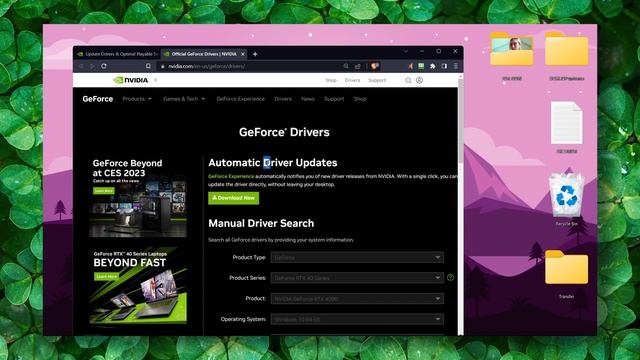Click the GeForce Experience green text link

tap(231, 176)
